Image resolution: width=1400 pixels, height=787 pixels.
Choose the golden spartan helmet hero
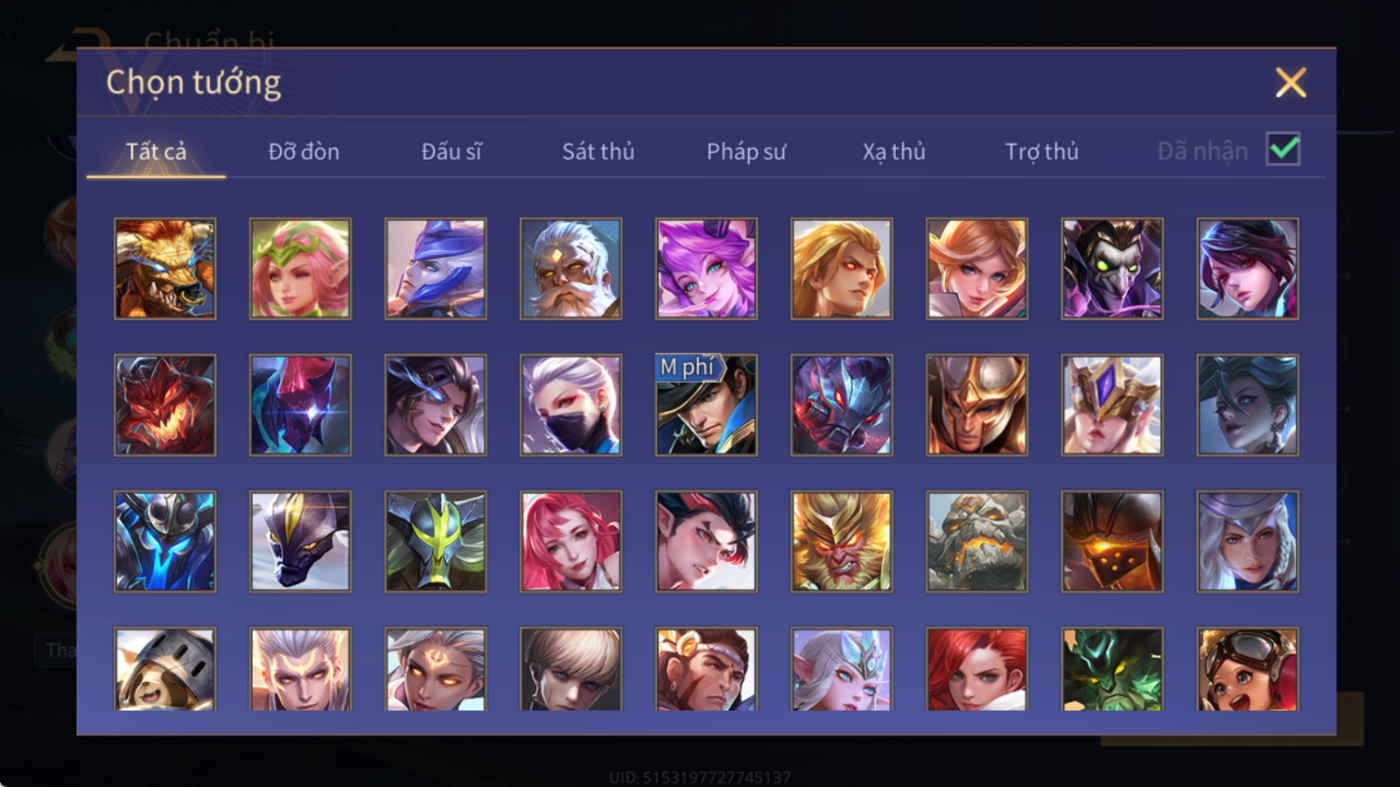(977, 405)
